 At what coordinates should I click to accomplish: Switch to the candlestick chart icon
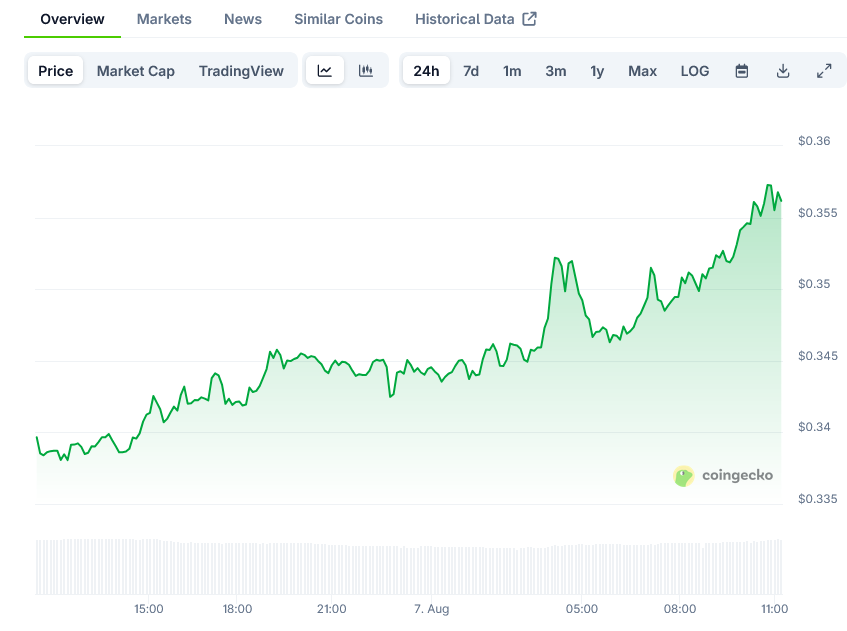point(366,71)
